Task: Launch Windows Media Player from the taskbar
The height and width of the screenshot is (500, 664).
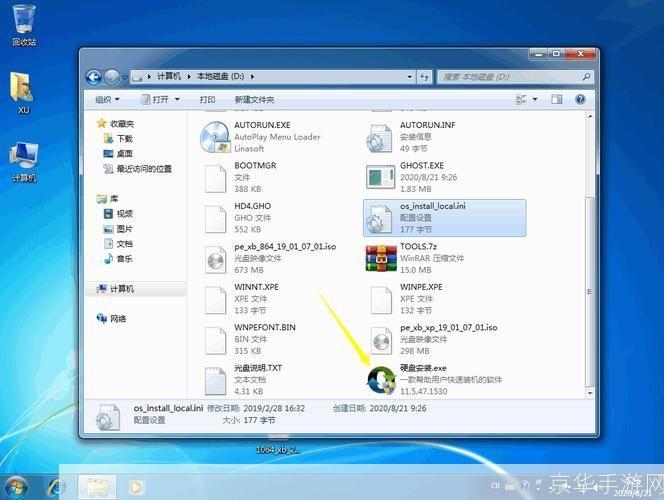Action: point(136,487)
